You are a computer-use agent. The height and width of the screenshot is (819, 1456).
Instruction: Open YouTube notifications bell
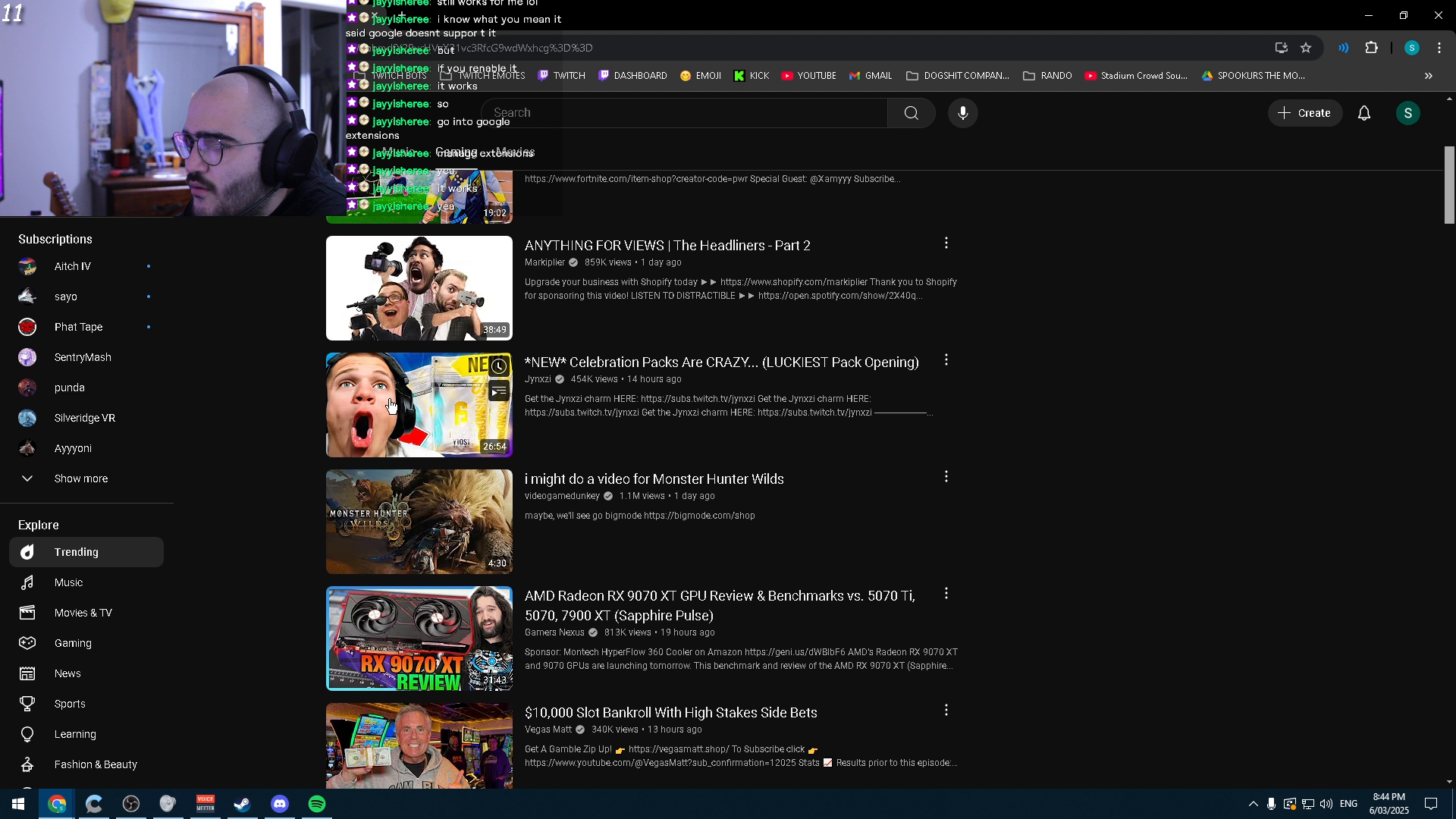click(1363, 112)
